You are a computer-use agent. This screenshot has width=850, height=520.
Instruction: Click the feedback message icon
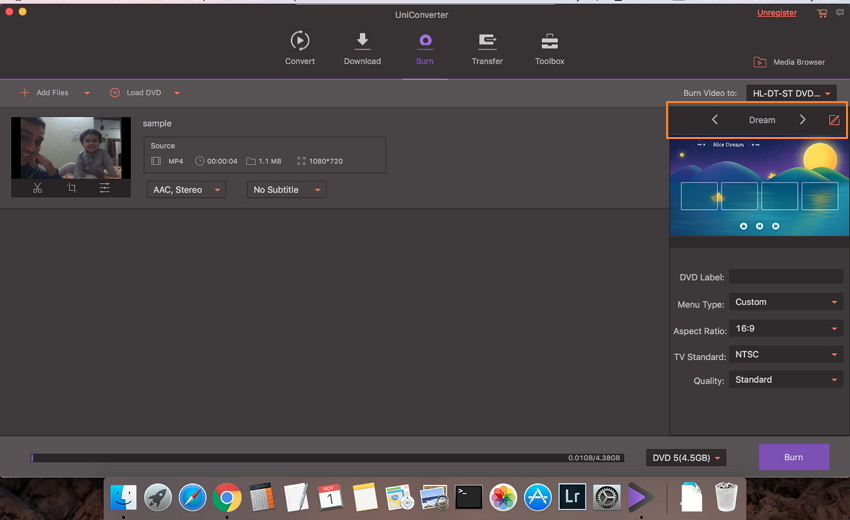point(840,12)
